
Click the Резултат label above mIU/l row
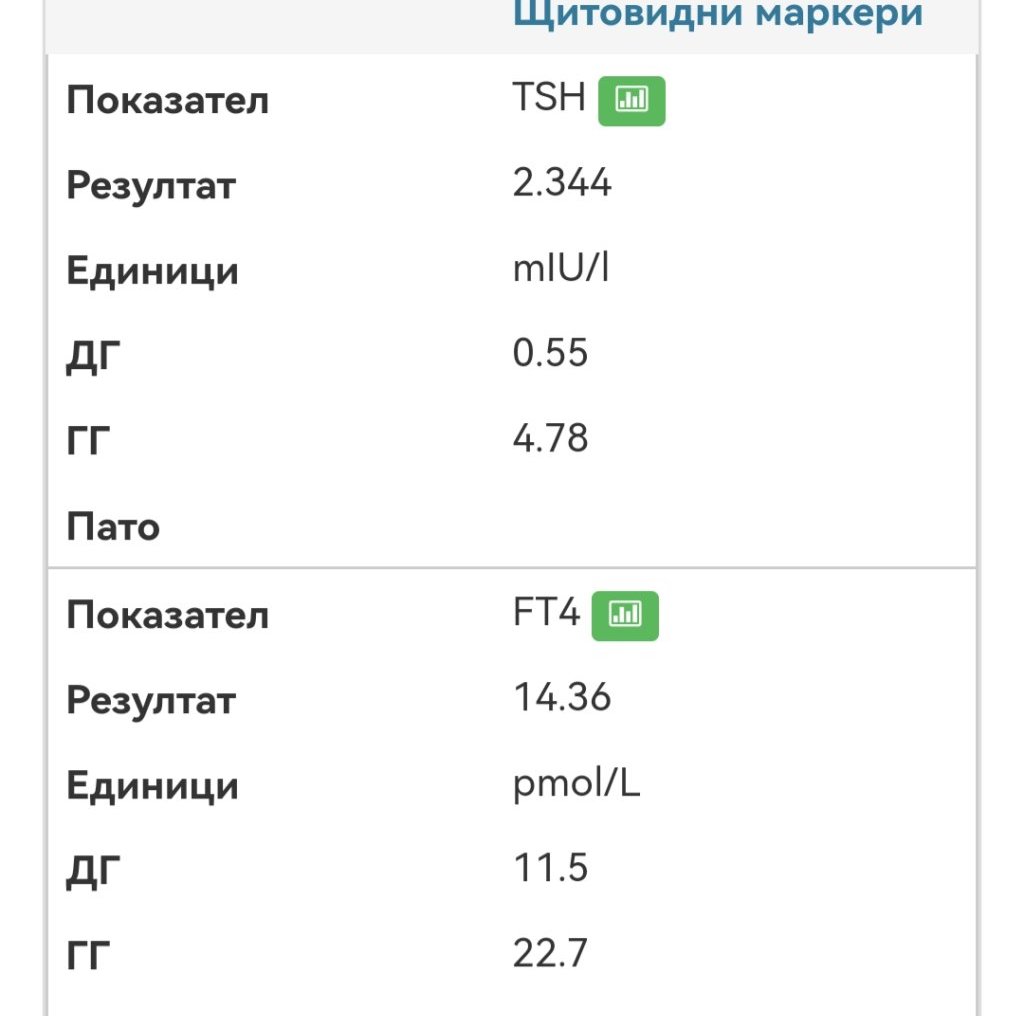(151, 186)
